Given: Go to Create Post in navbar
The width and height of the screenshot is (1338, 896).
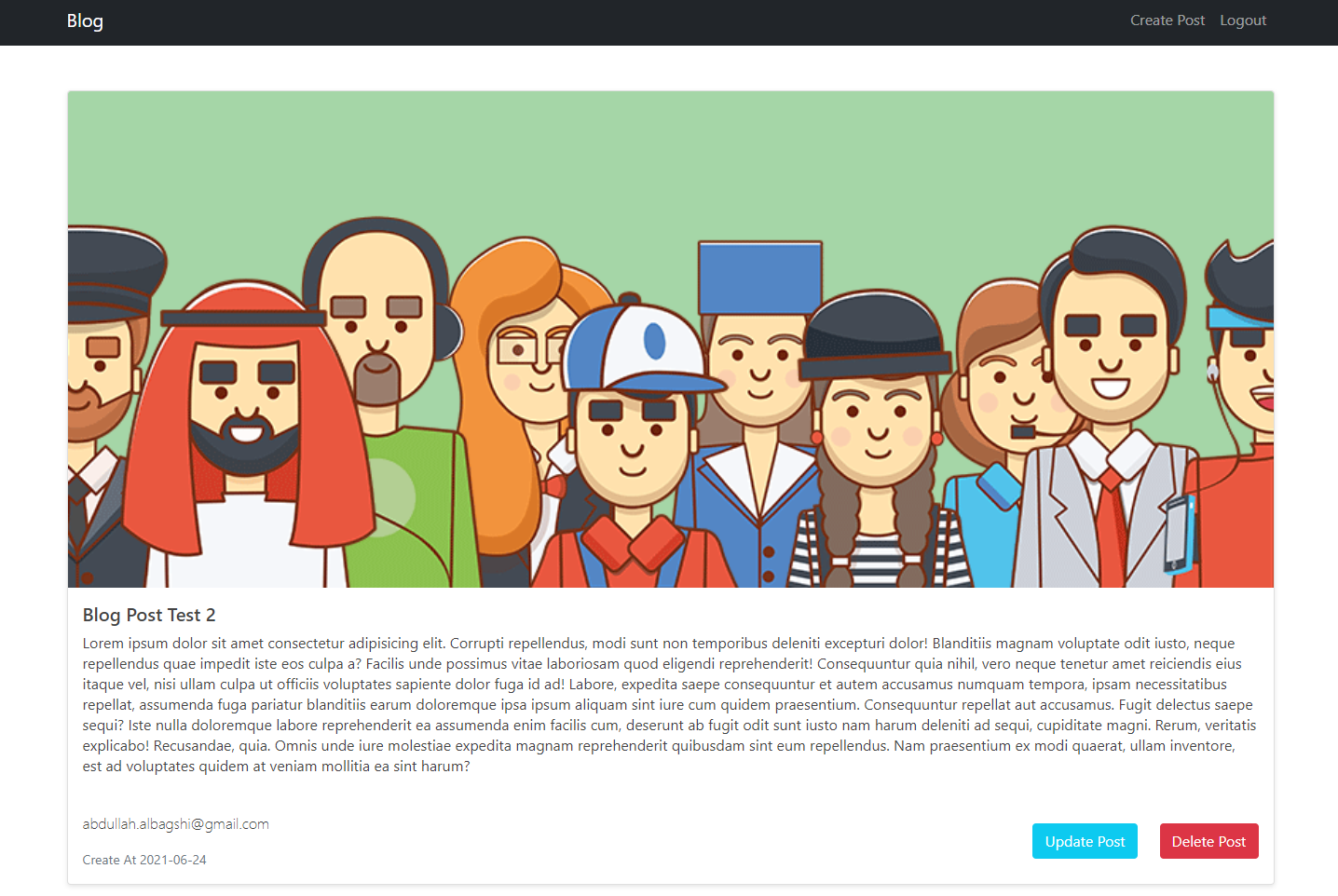Looking at the screenshot, I should click(1167, 20).
